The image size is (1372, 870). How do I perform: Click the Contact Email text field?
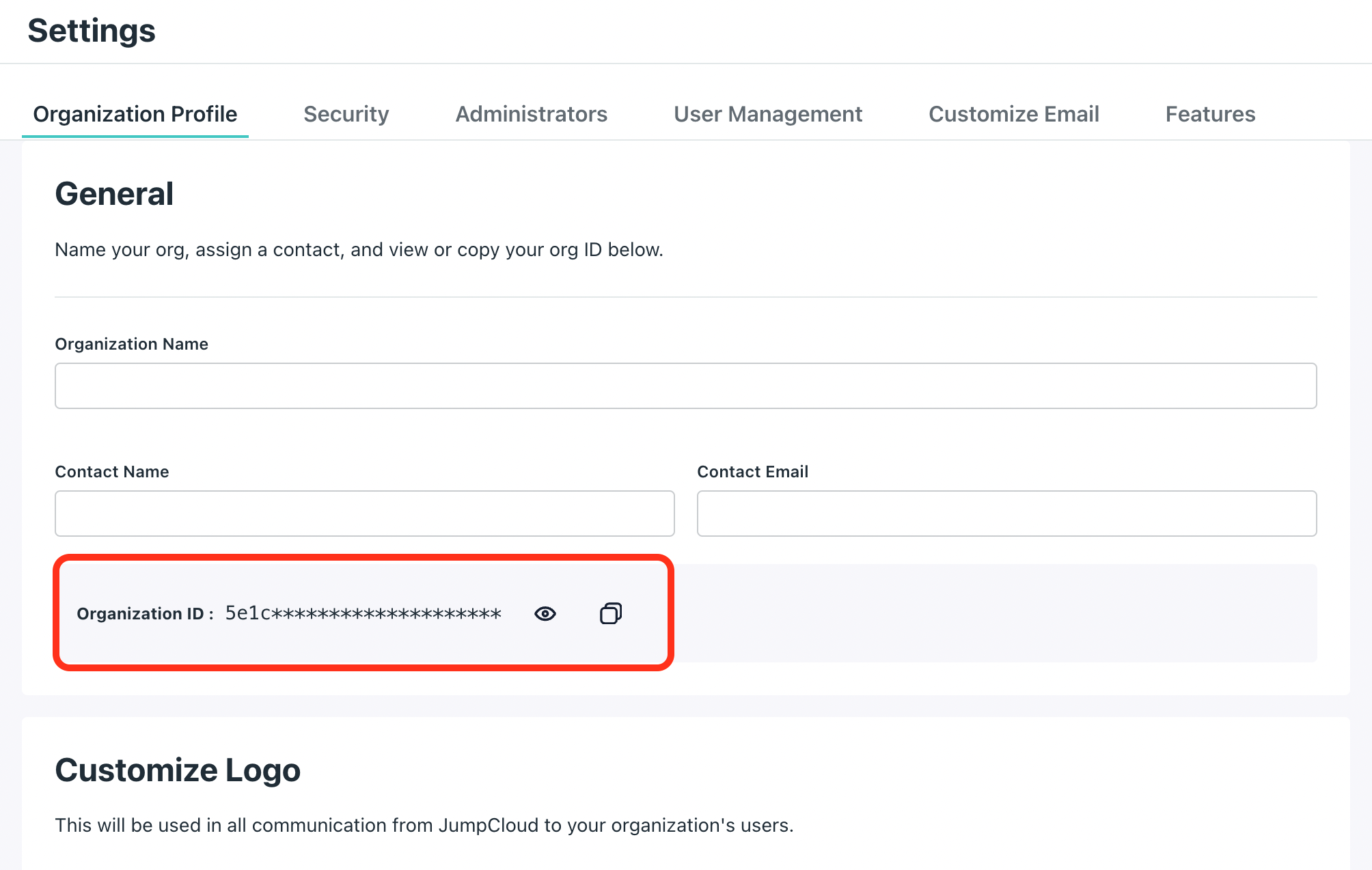tap(1006, 514)
